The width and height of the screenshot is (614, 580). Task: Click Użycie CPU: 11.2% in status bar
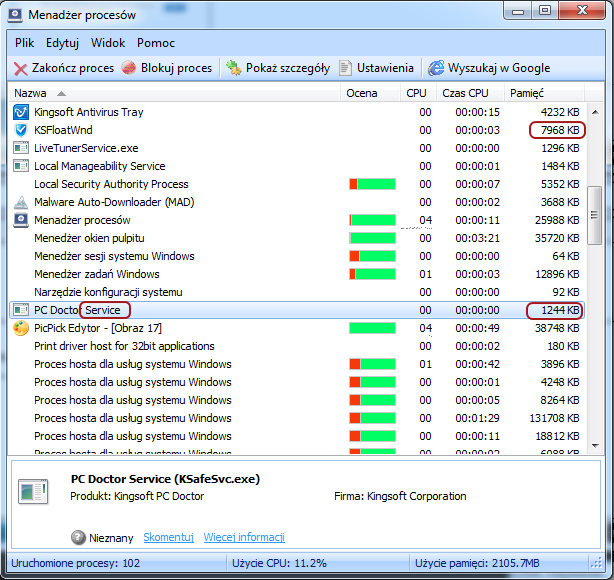coord(279,563)
